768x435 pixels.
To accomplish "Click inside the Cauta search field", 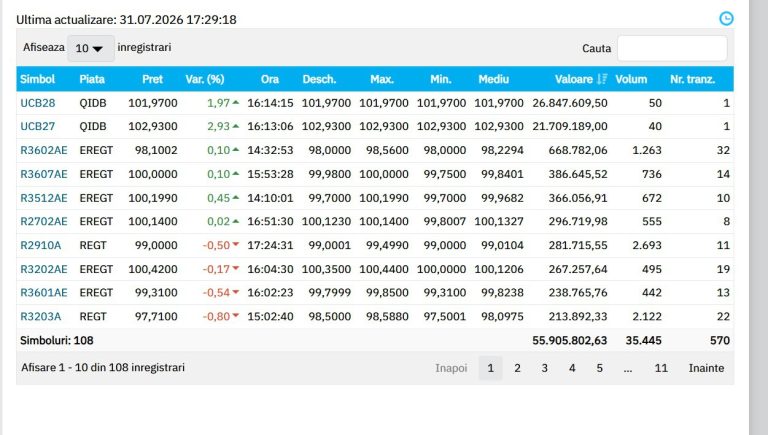I will [672, 48].
